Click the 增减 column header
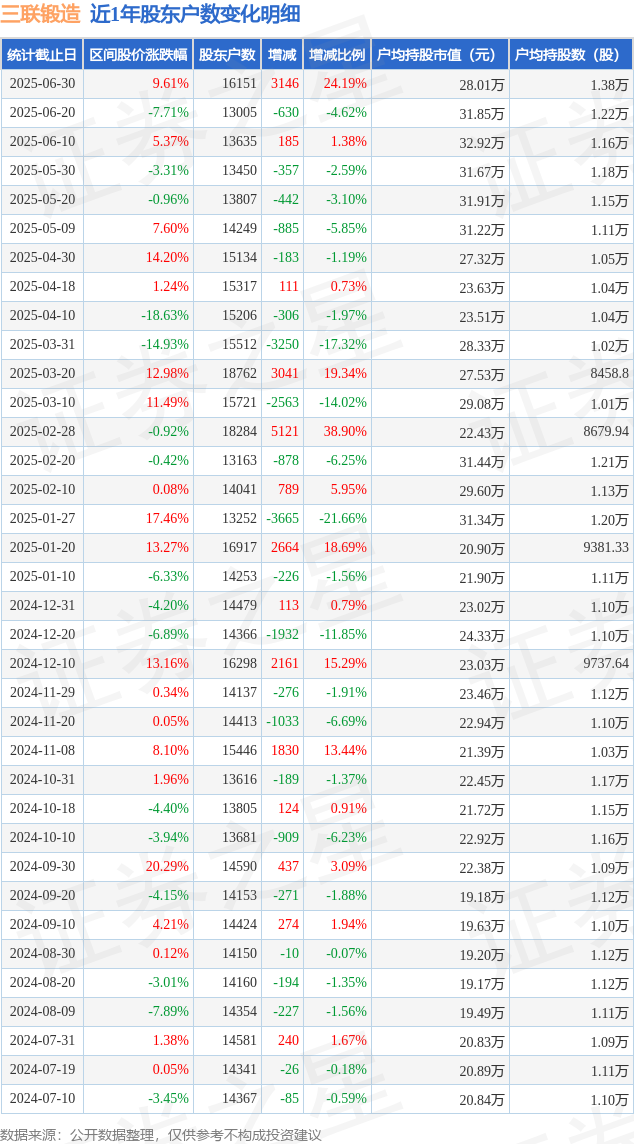The width and height of the screenshot is (634, 1144). tap(282, 55)
